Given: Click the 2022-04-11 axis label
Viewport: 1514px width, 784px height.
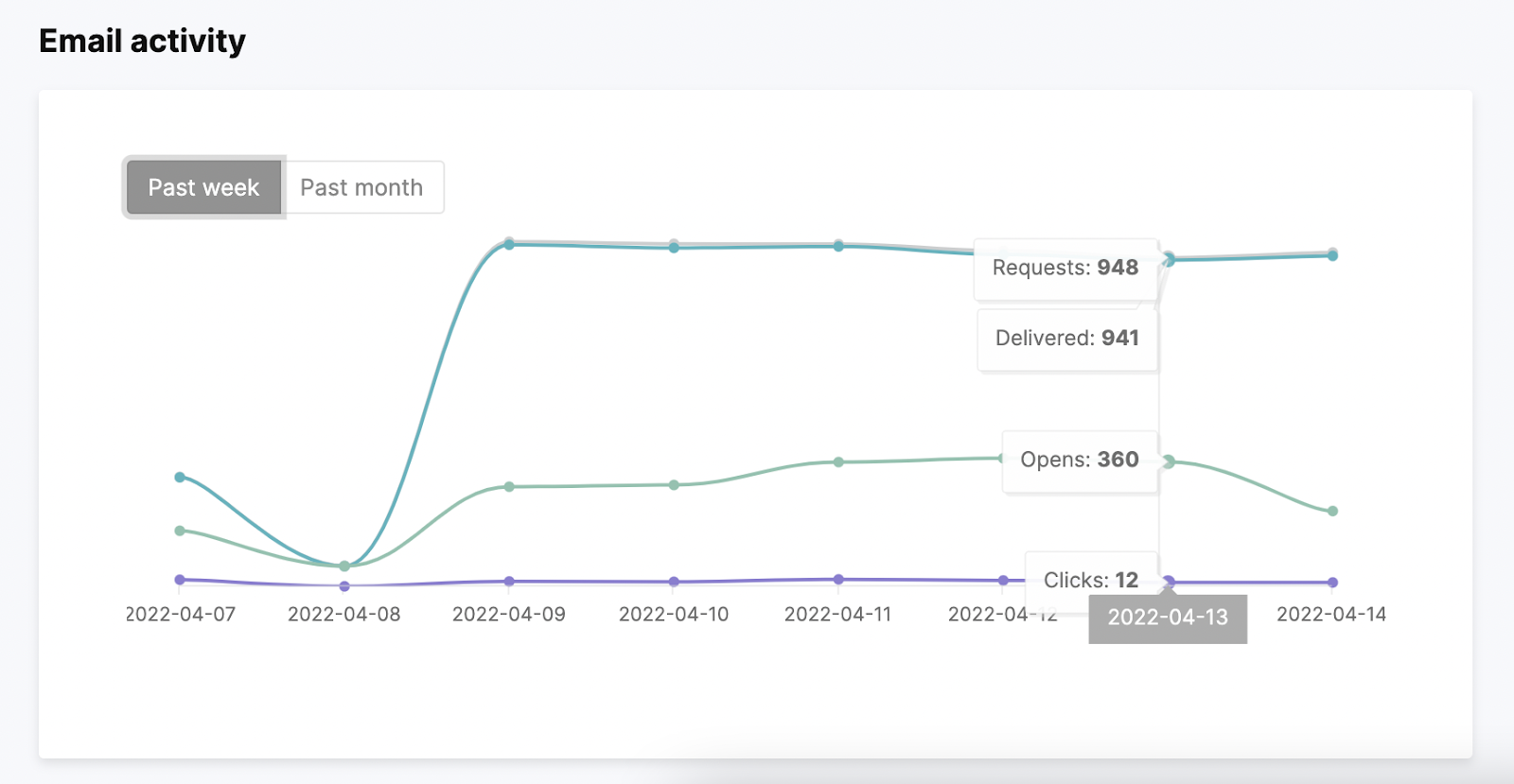Looking at the screenshot, I should pyautogui.click(x=838, y=615).
